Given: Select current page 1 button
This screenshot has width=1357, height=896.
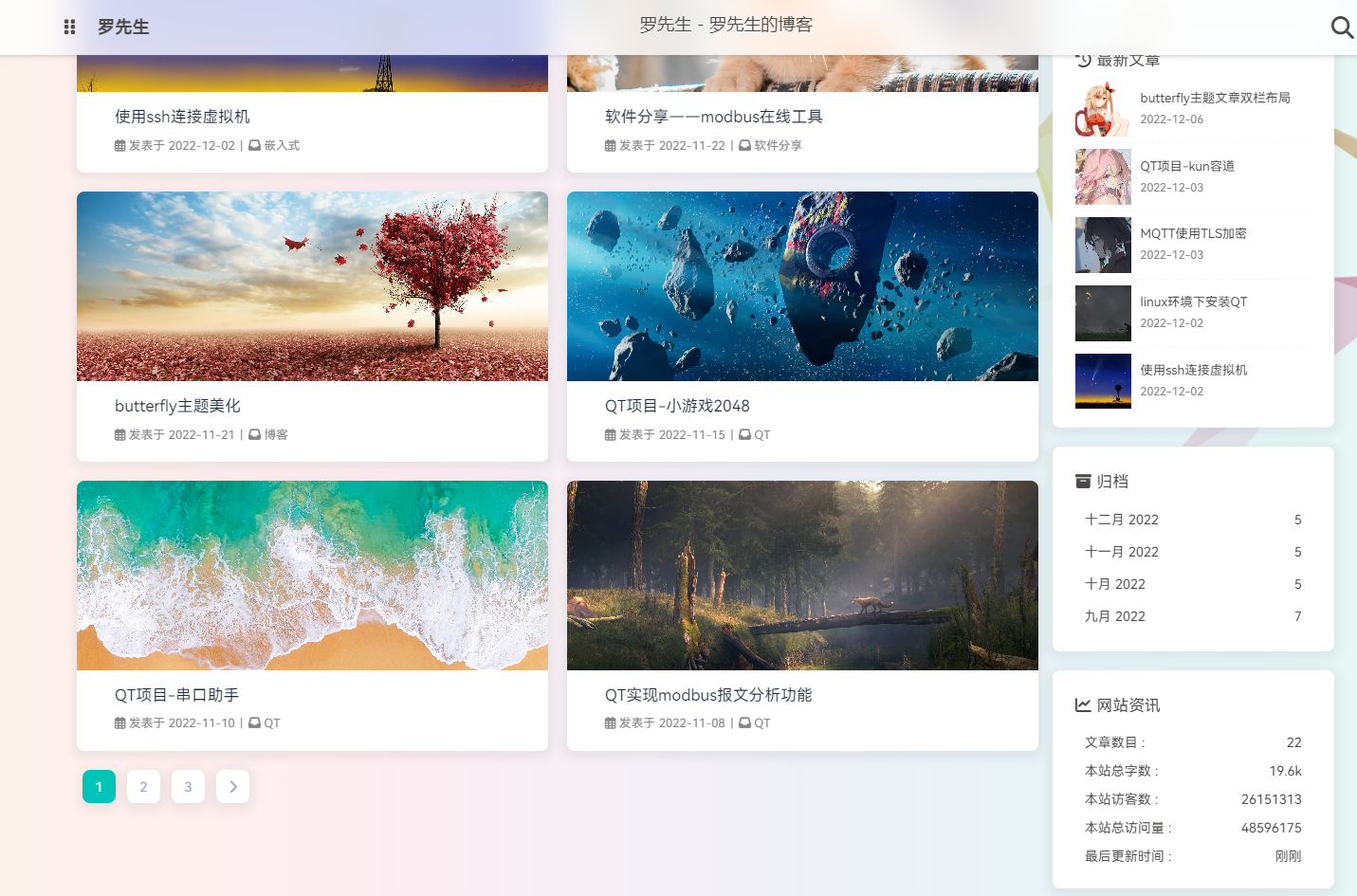Looking at the screenshot, I should (99, 786).
